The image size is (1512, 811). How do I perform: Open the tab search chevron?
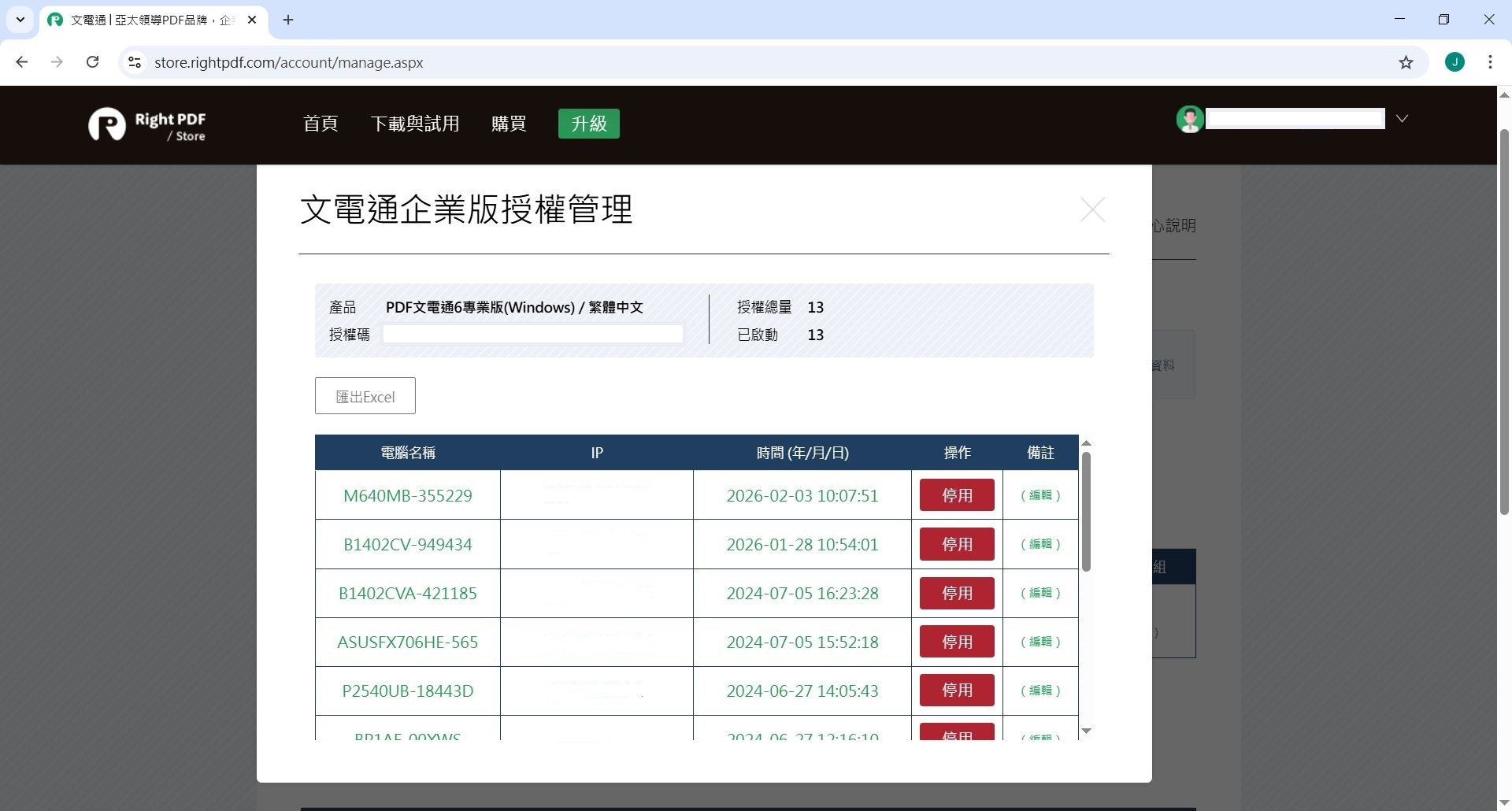(20, 20)
